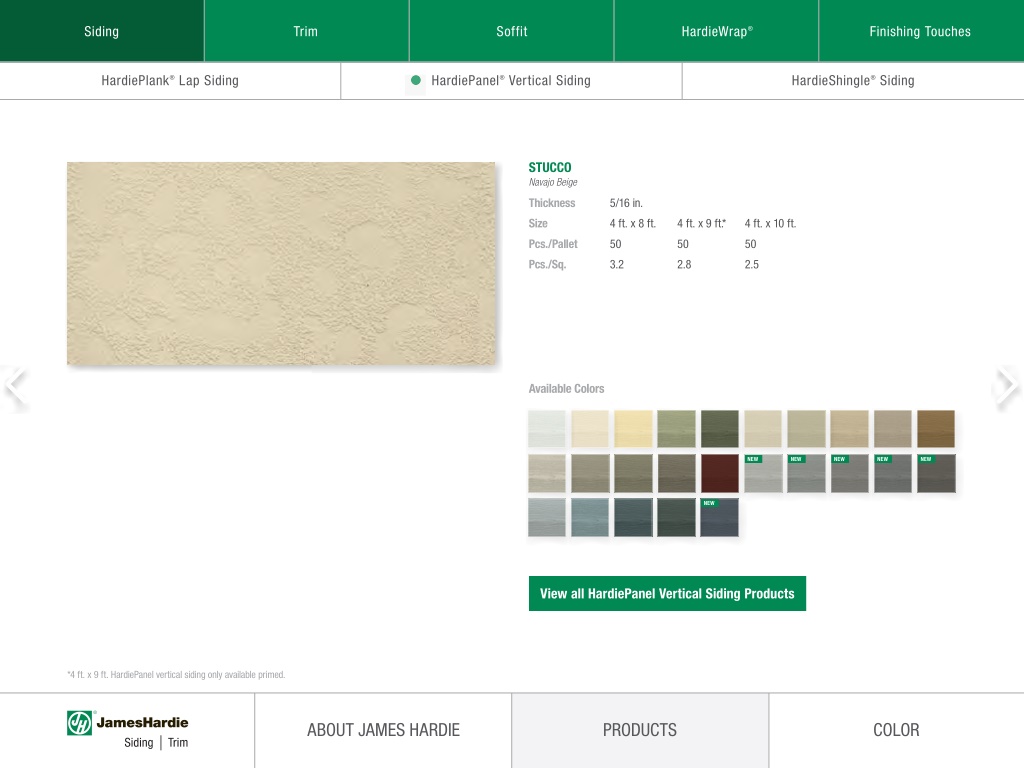Image resolution: width=1024 pixels, height=768 pixels.
Task: Choose the fourth swatch in the second row
Action: click(x=677, y=473)
